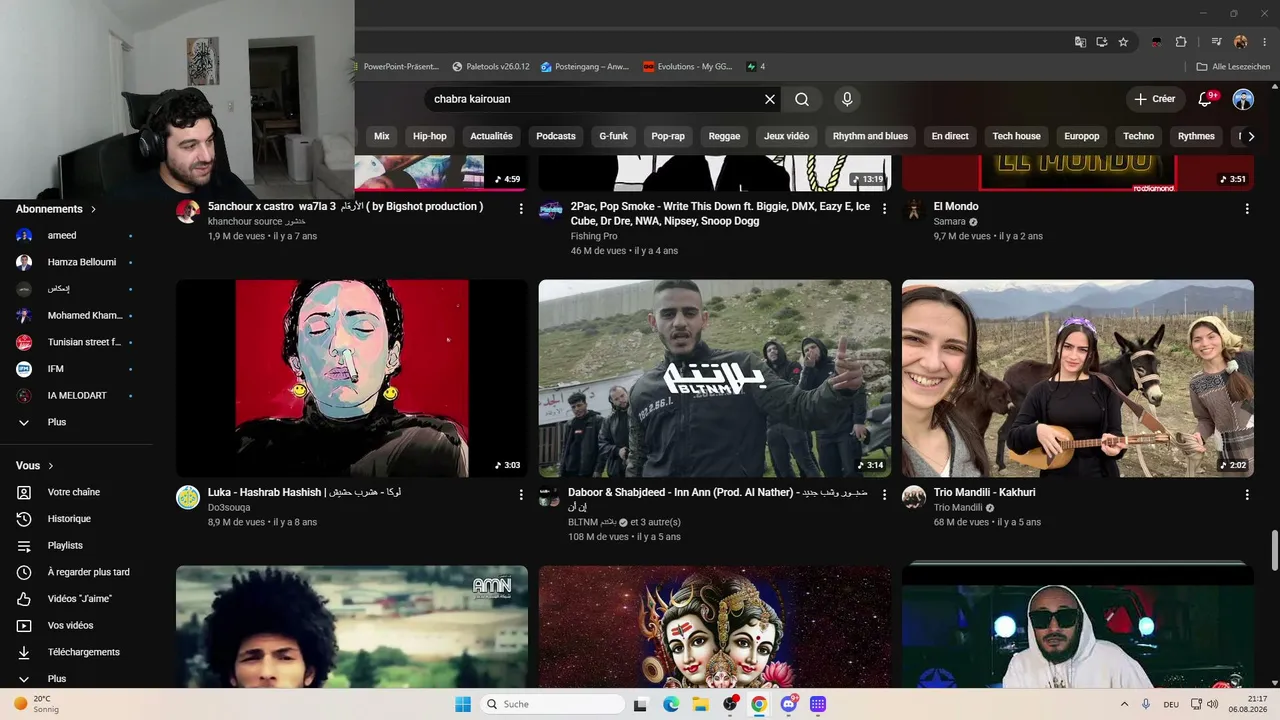Select the Actualités filter chip
This screenshot has height=720, width=1280.
[491, 136]
